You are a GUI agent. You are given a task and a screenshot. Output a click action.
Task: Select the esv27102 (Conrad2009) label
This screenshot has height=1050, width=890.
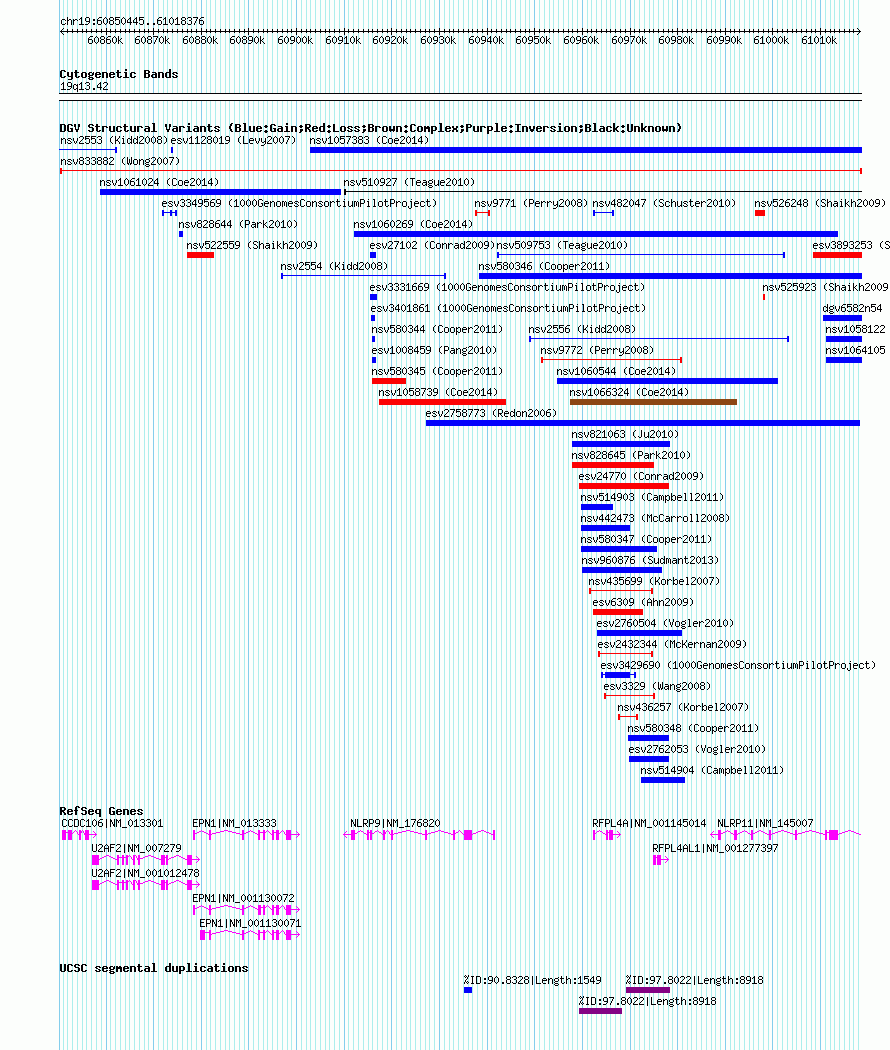432,245
